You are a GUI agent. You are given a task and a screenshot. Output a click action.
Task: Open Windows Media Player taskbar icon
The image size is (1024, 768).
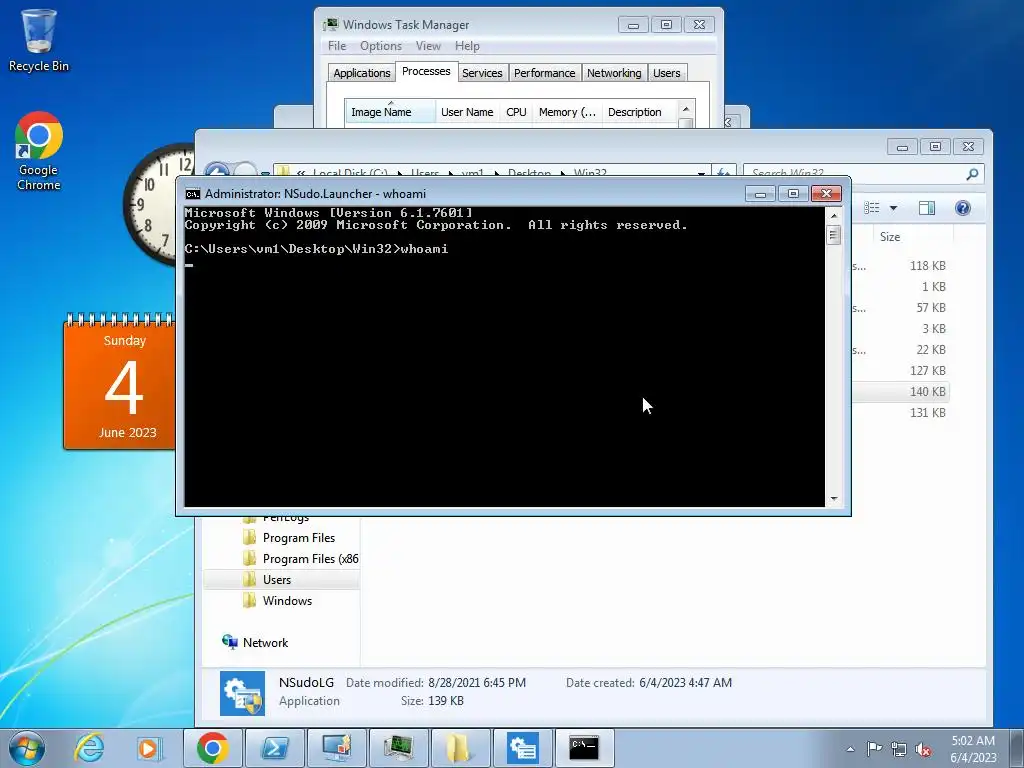(x=149, y=748)
